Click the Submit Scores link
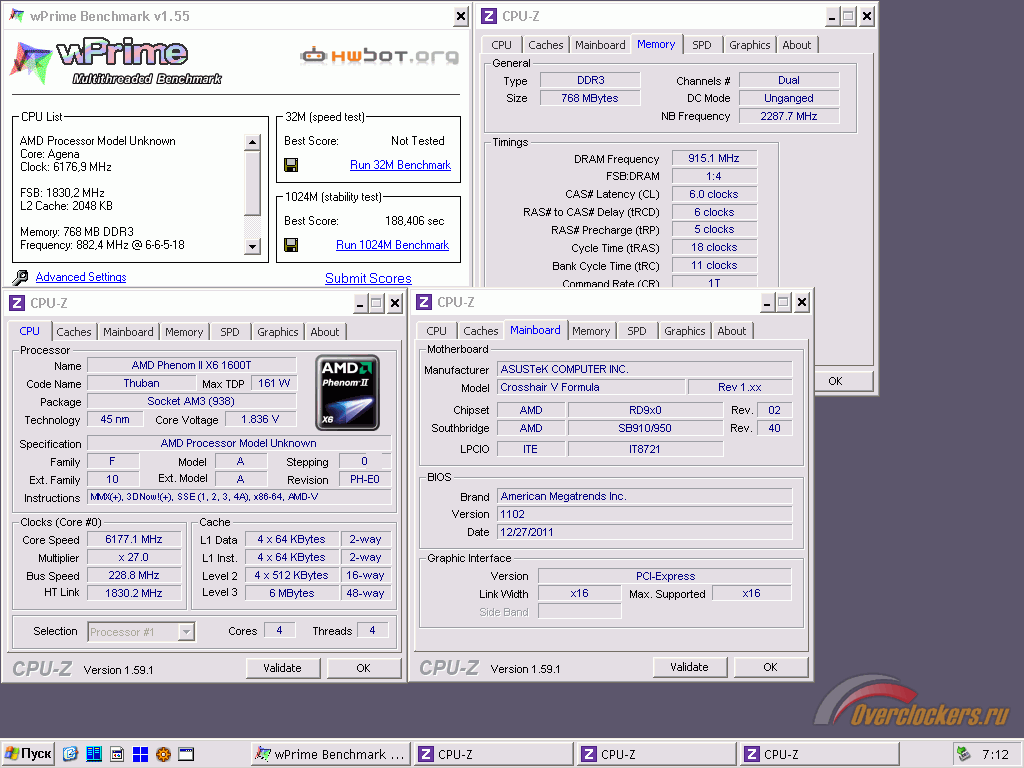 (x=368, y=278)
